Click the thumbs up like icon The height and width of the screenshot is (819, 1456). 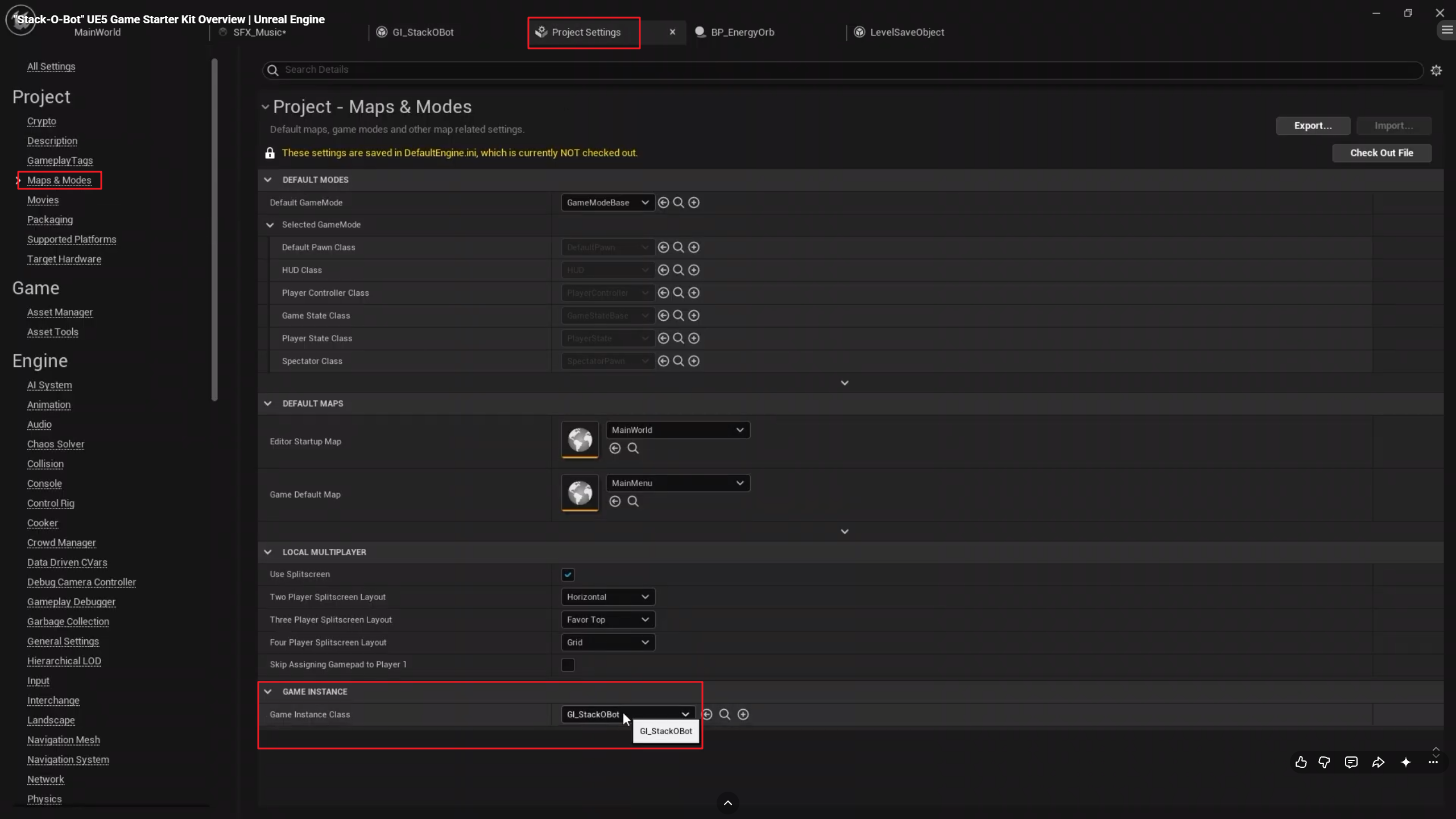point(1301,762)
